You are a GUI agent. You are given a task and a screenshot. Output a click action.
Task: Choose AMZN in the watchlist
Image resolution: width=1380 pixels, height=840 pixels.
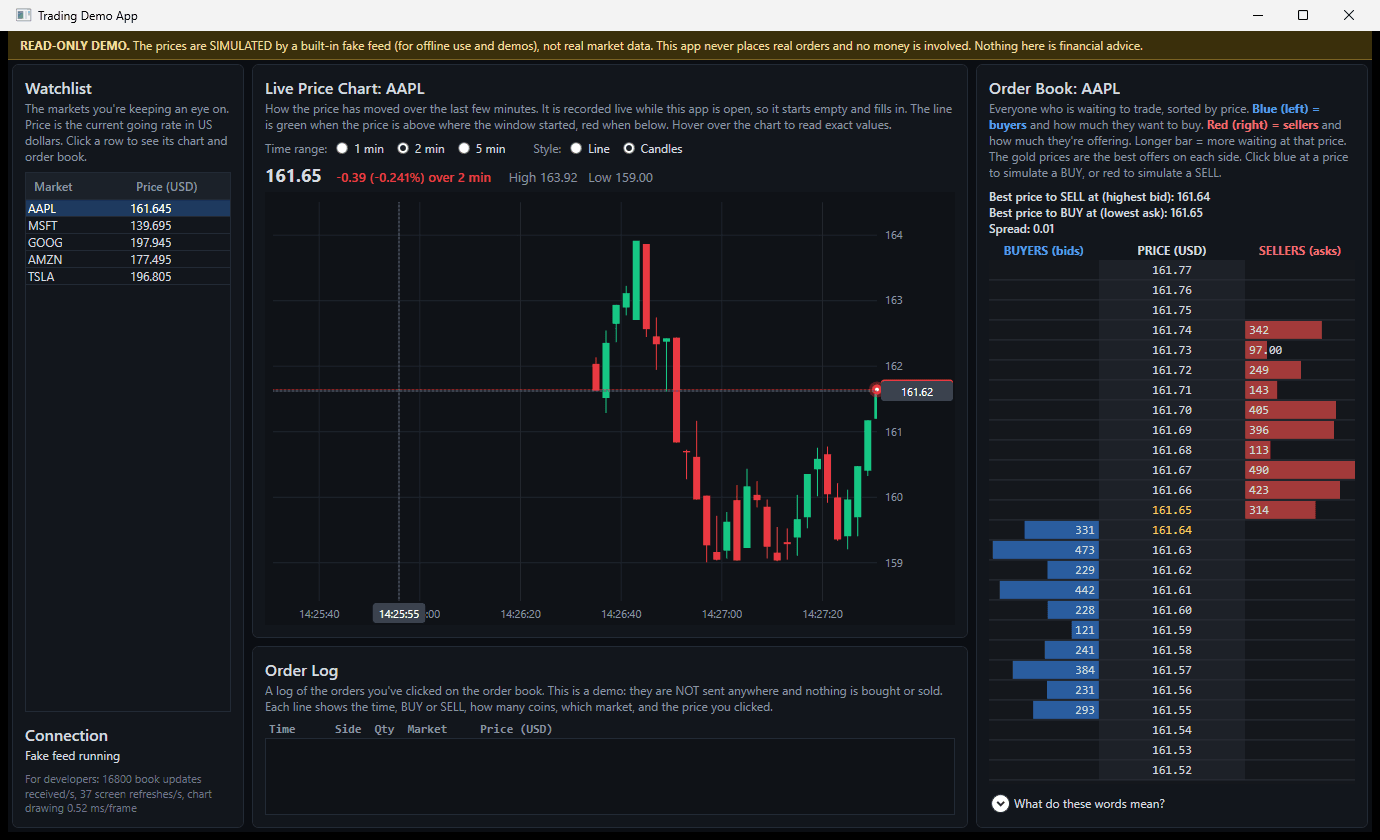[x=128, y=259]
